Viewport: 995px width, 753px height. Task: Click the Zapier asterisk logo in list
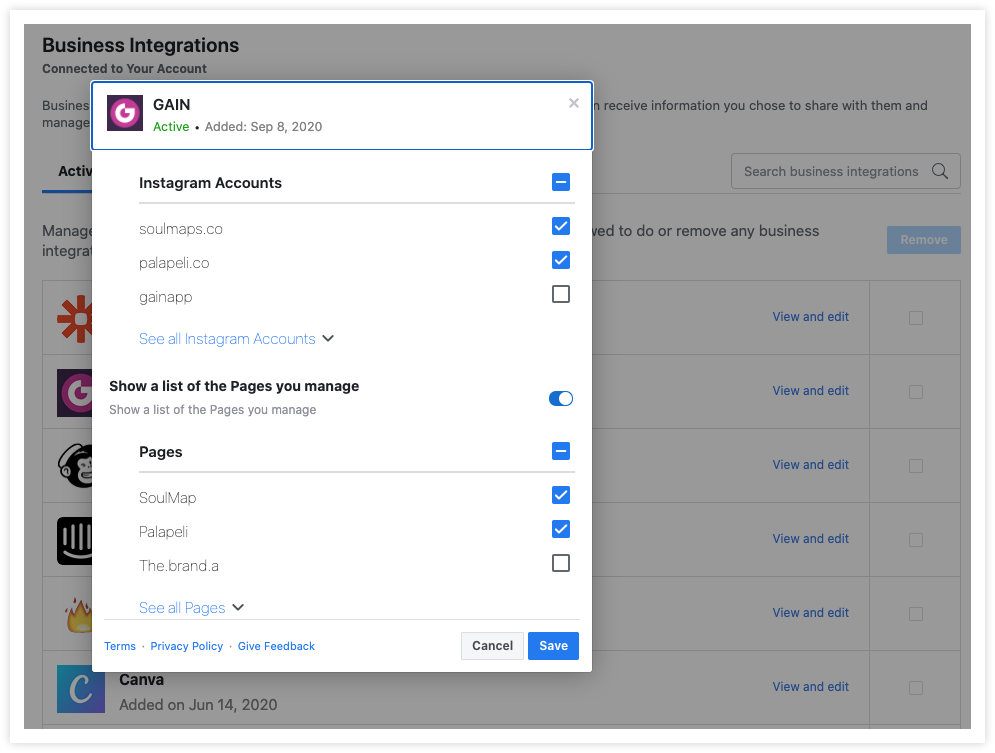pos(75,318)
